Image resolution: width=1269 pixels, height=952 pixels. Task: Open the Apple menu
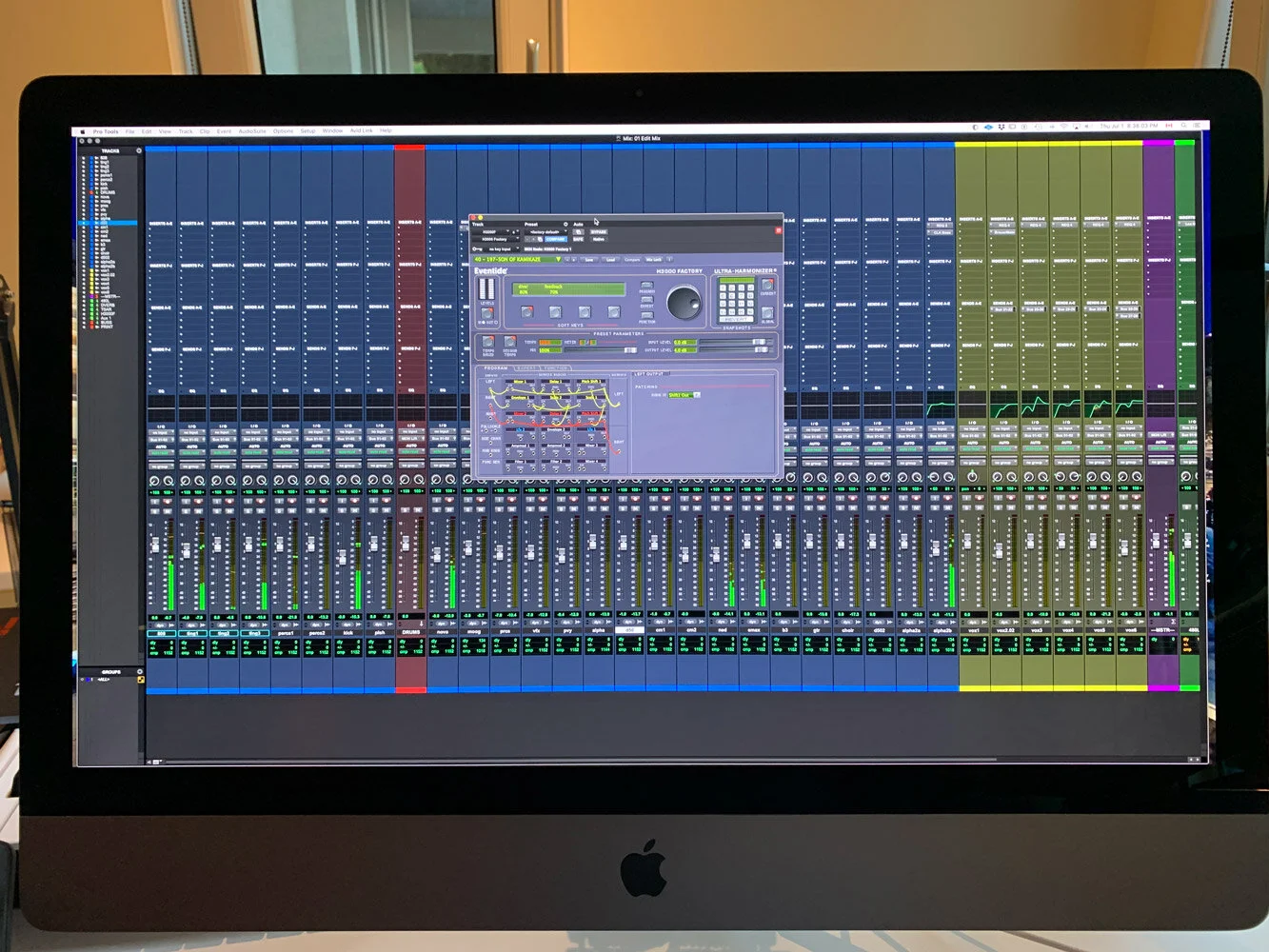coord(83,131)
